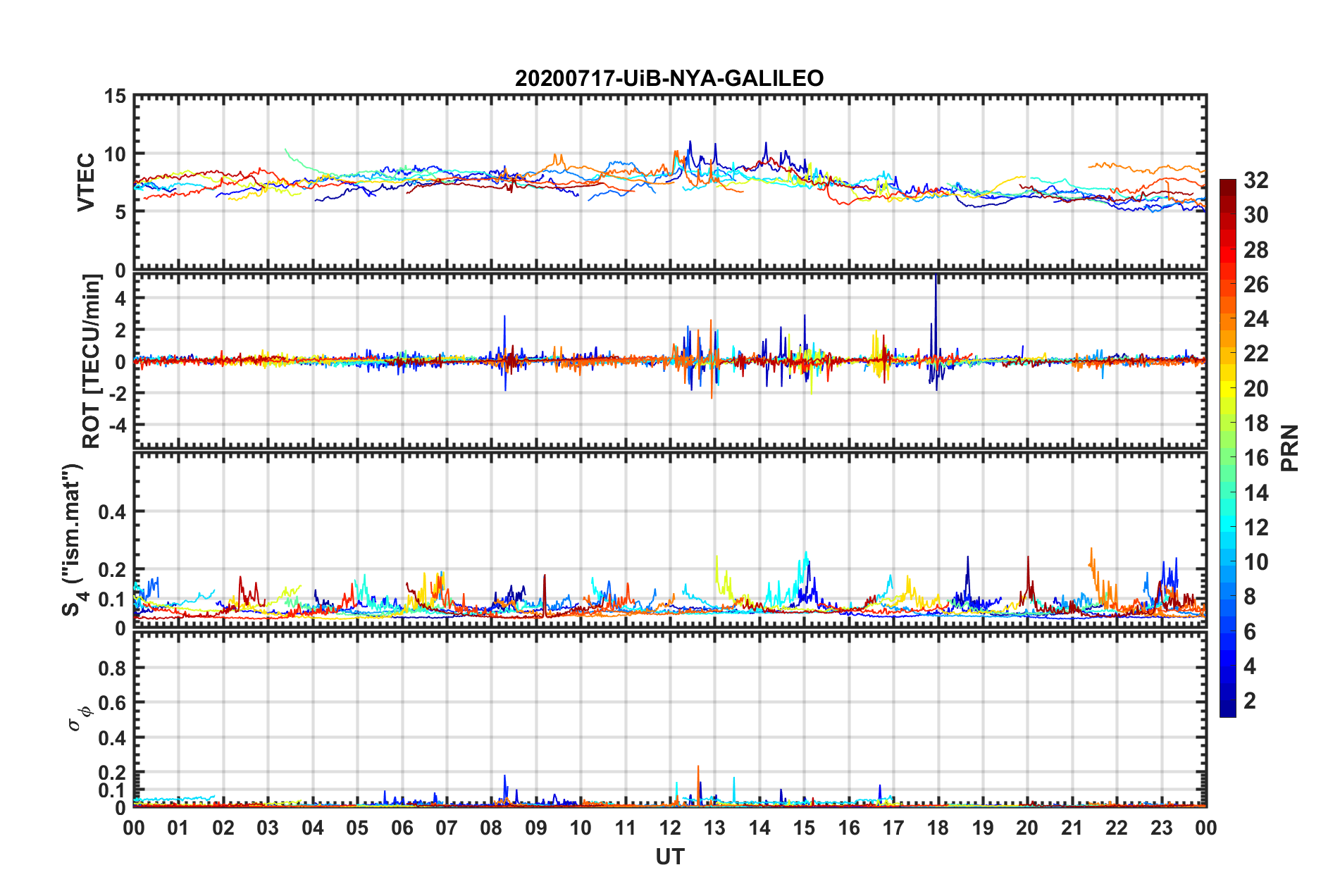1340x896 pixels.
Task: Select the 23 tick on the UT axis
Action: coord(1162,828)
